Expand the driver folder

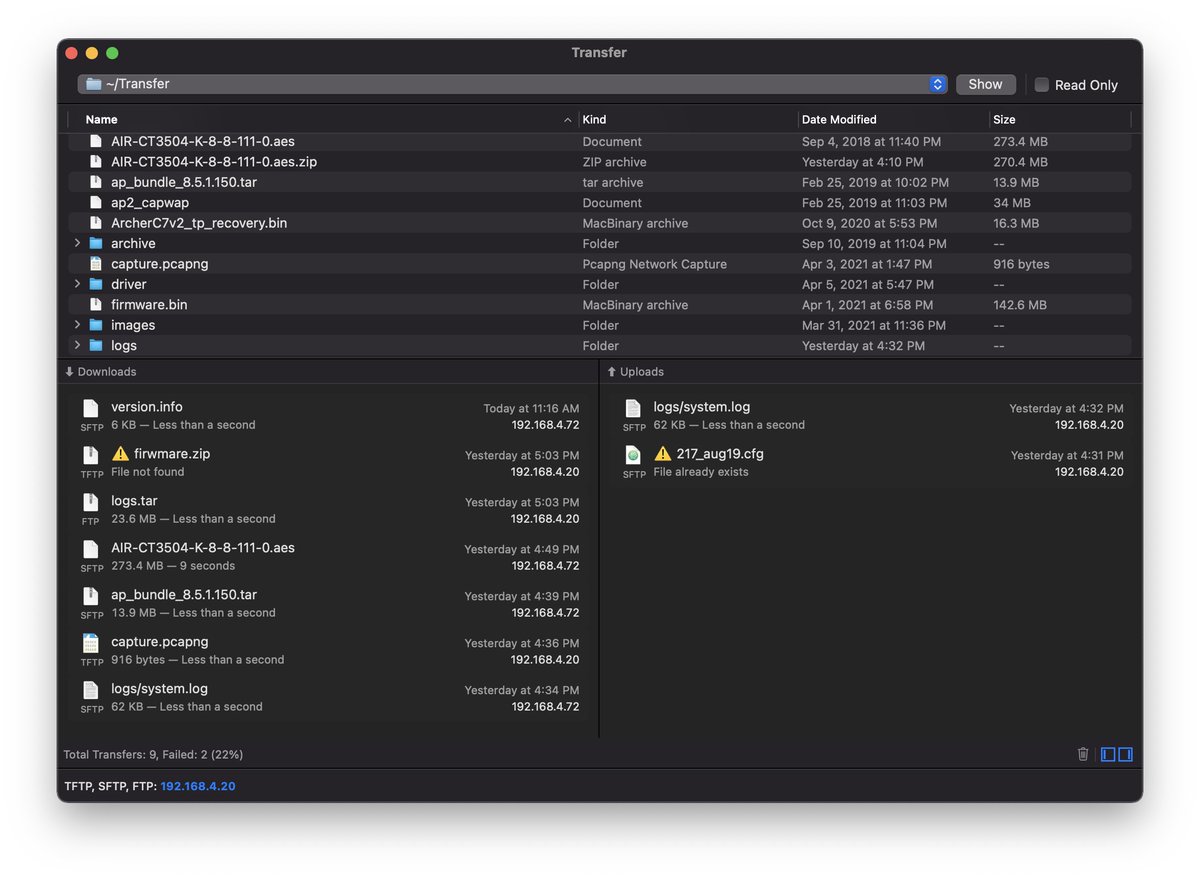(78, 284)
